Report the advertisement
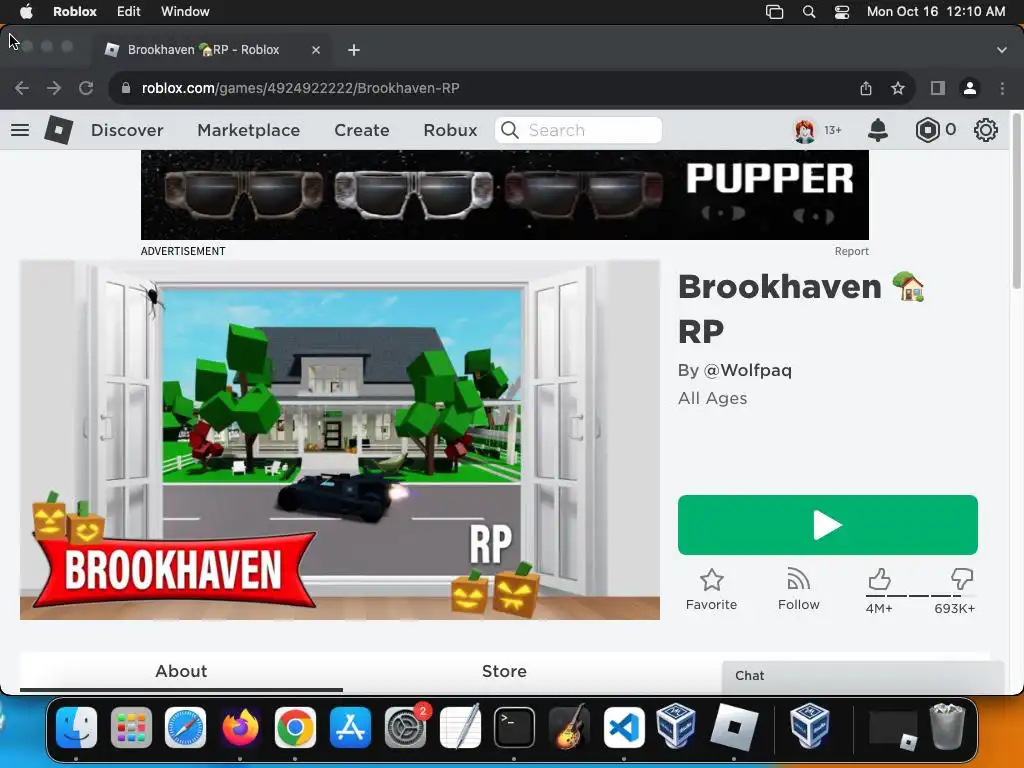The width and height of the screenshot is (1024, 768). coord(852,251)
